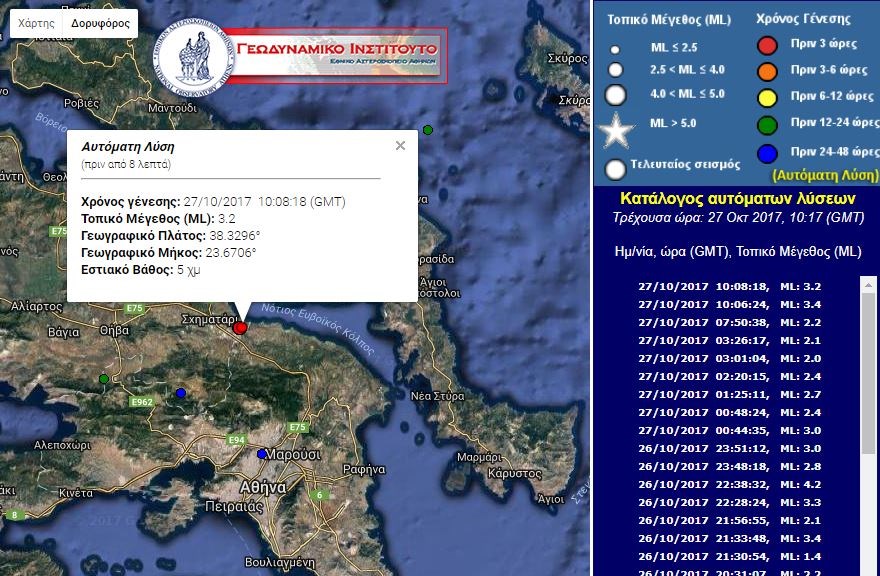This screenshot has height=576, width=880.
Task: Click the catalog list scroll-up arrow
Action: [867, 284]
